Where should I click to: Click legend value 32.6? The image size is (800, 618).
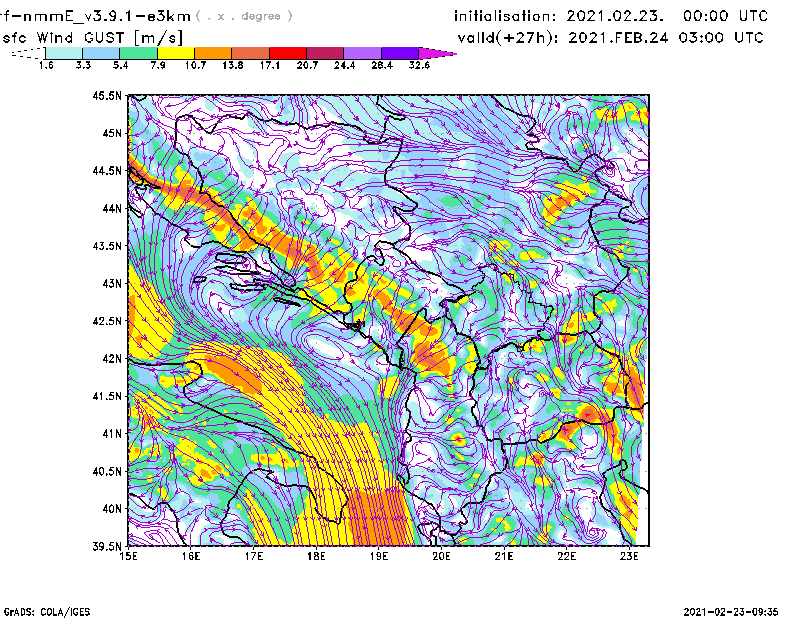click(419, 65)
